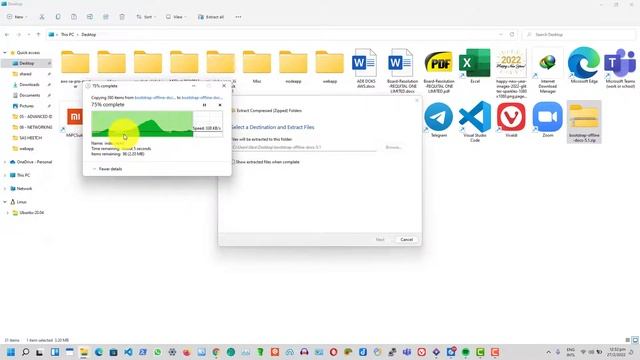Click This PC in the breadcrumb

coord(67,35)
